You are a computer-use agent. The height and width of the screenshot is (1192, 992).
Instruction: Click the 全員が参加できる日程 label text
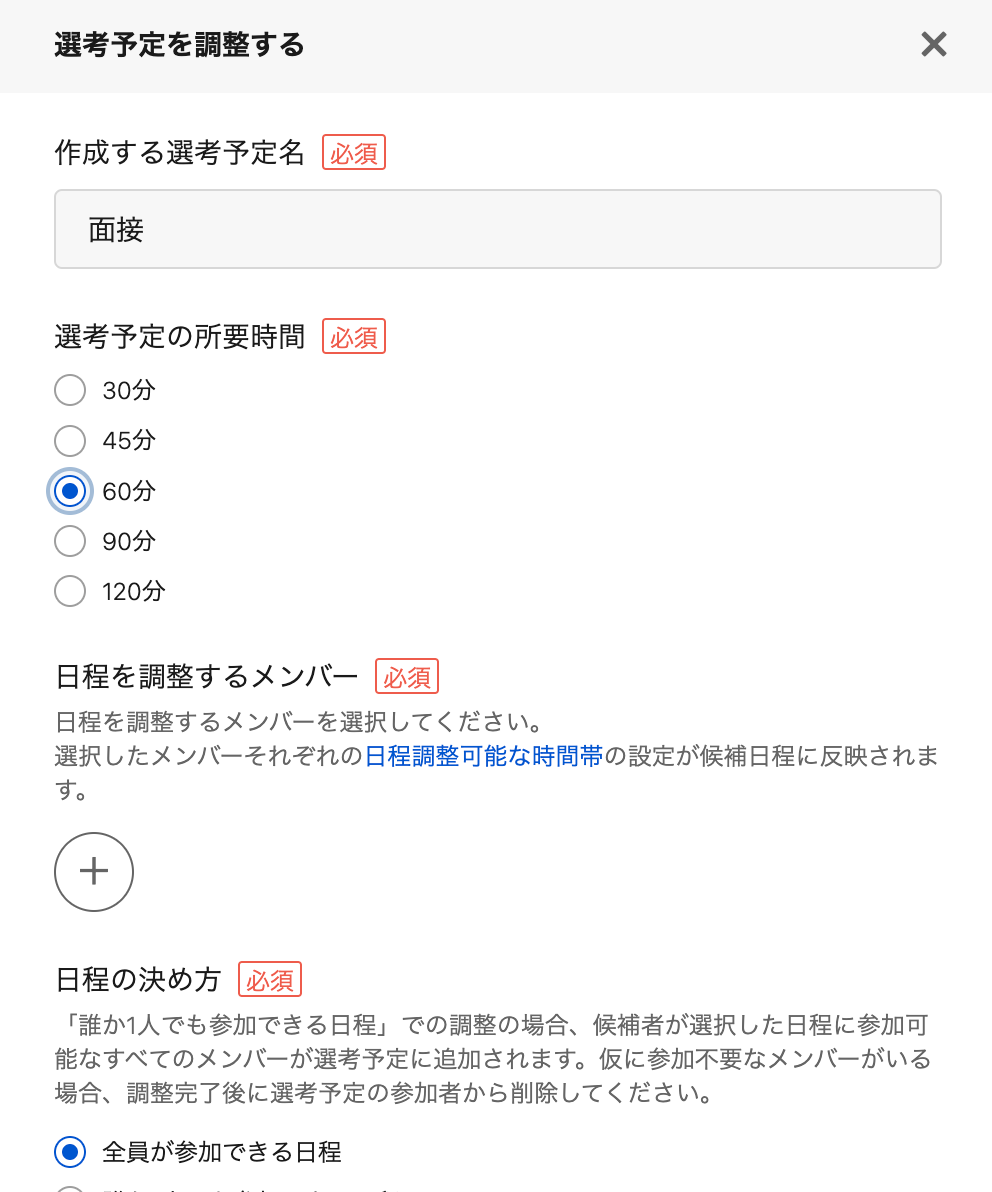coord(222,1152)
